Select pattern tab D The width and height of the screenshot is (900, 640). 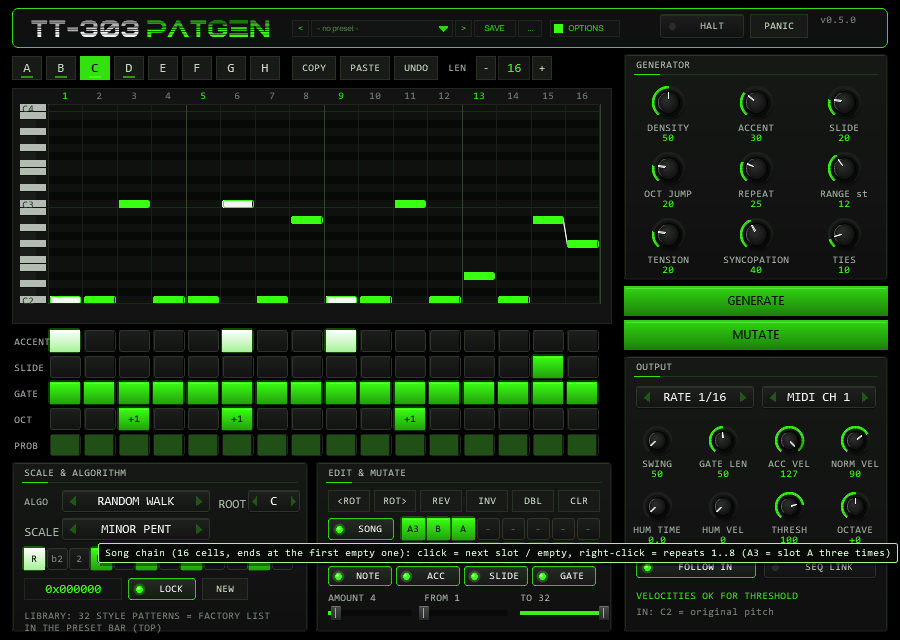point(129,68)
